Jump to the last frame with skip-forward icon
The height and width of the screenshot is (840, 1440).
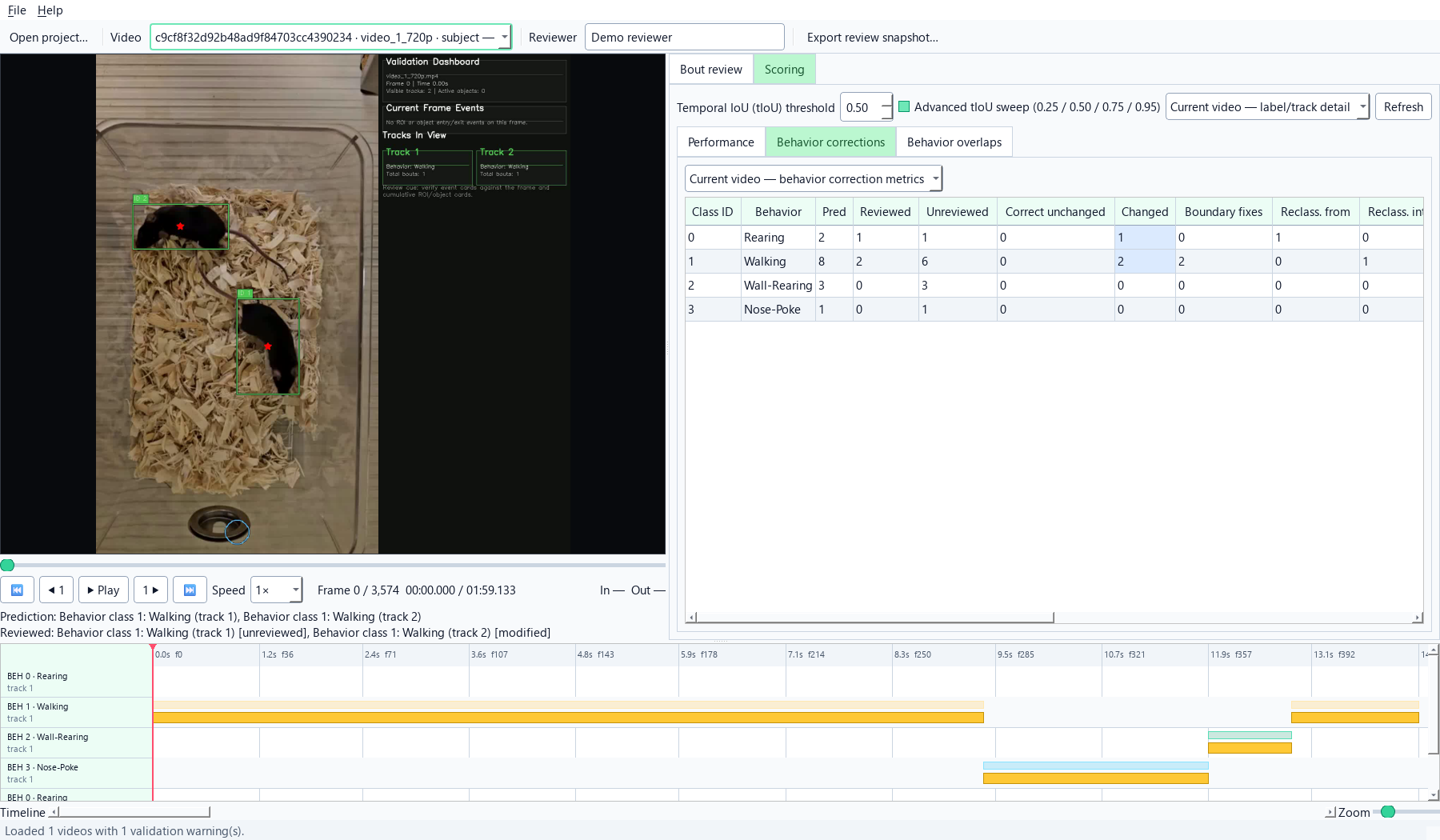click(x=190, y=590)
